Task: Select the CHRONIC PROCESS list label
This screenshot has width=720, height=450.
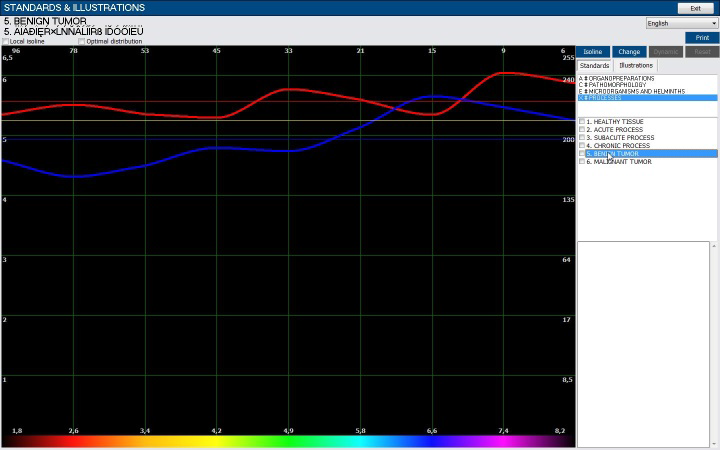Action: (618, 145)
